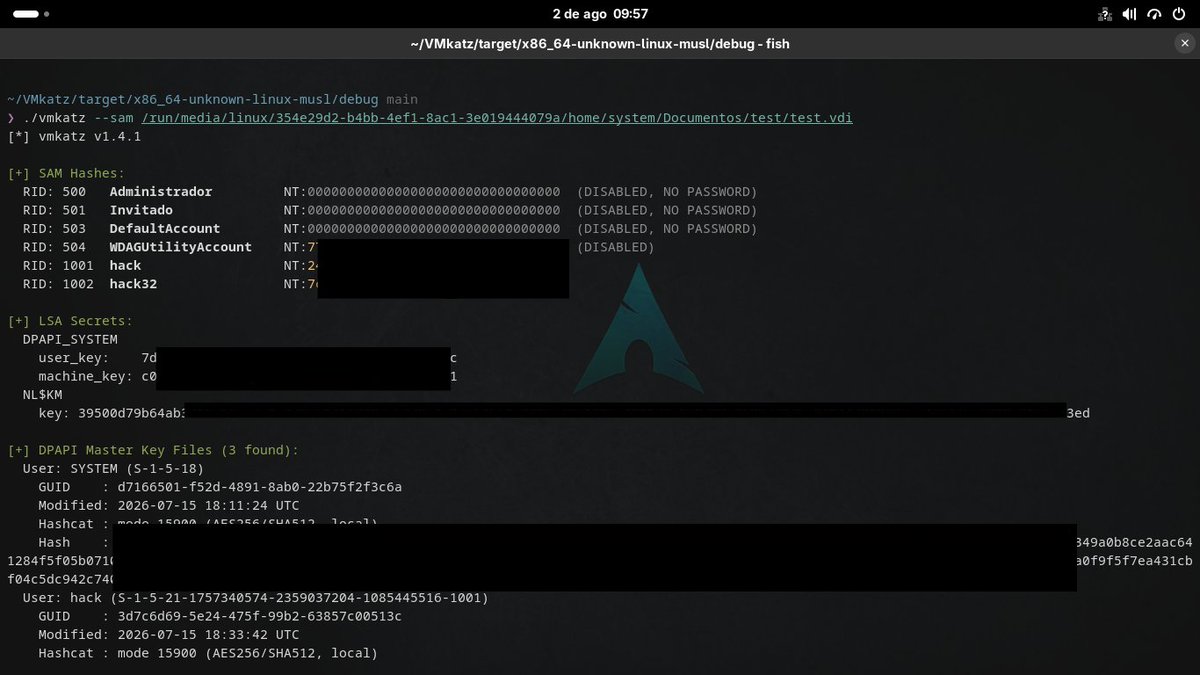Open the workspace indicator pill at top left
The image size is (1200, 675).
27,14
